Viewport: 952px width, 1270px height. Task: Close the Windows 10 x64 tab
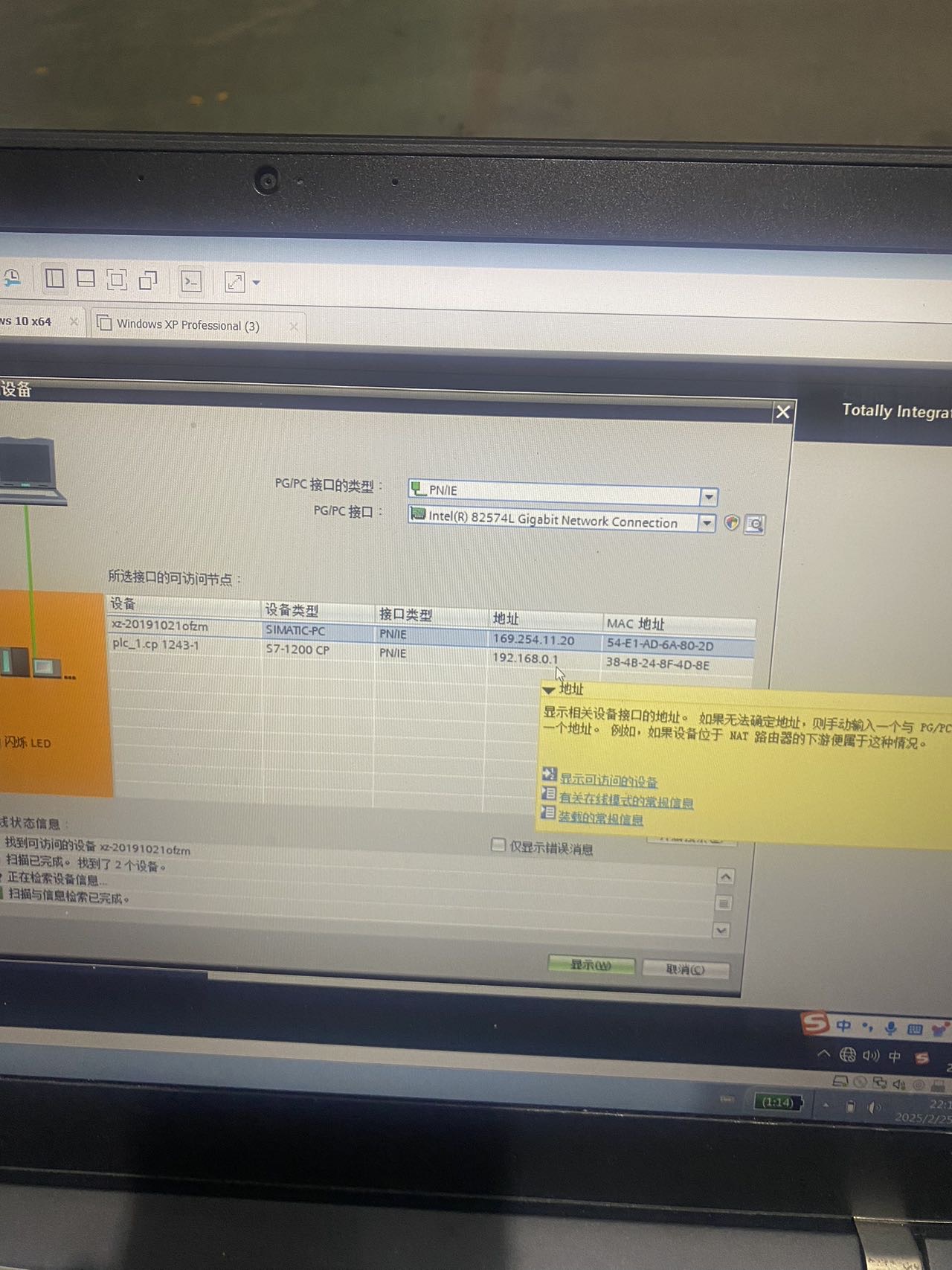point(74,321)
